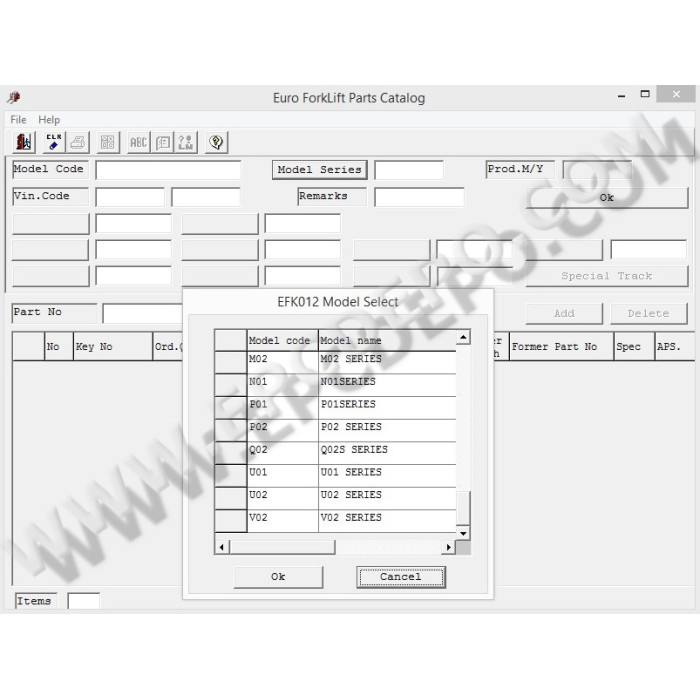Click the Model Series input field
The height and width of the screenshot is (700, 700).
point(409,170)
